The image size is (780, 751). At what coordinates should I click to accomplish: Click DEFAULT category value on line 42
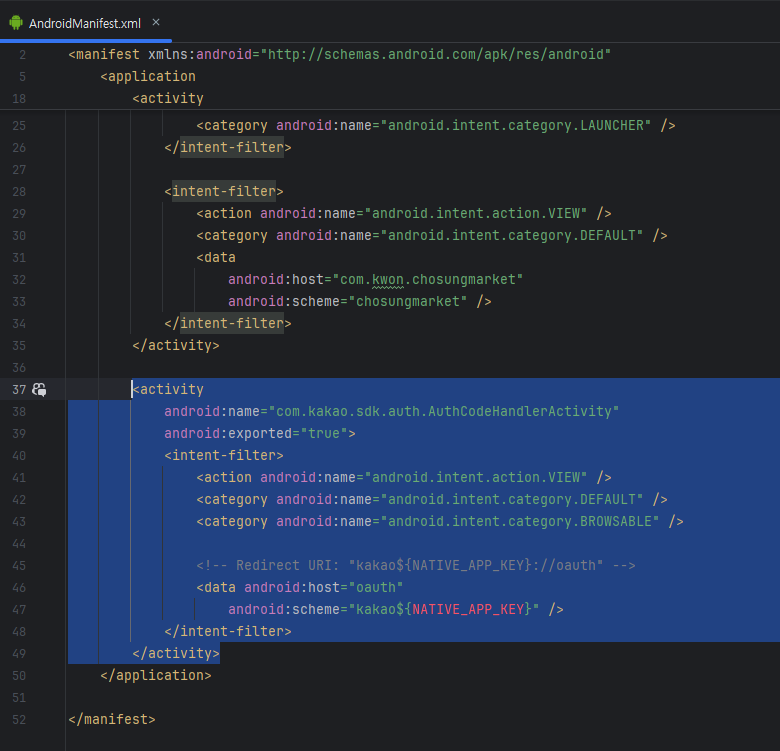[511, 499]
